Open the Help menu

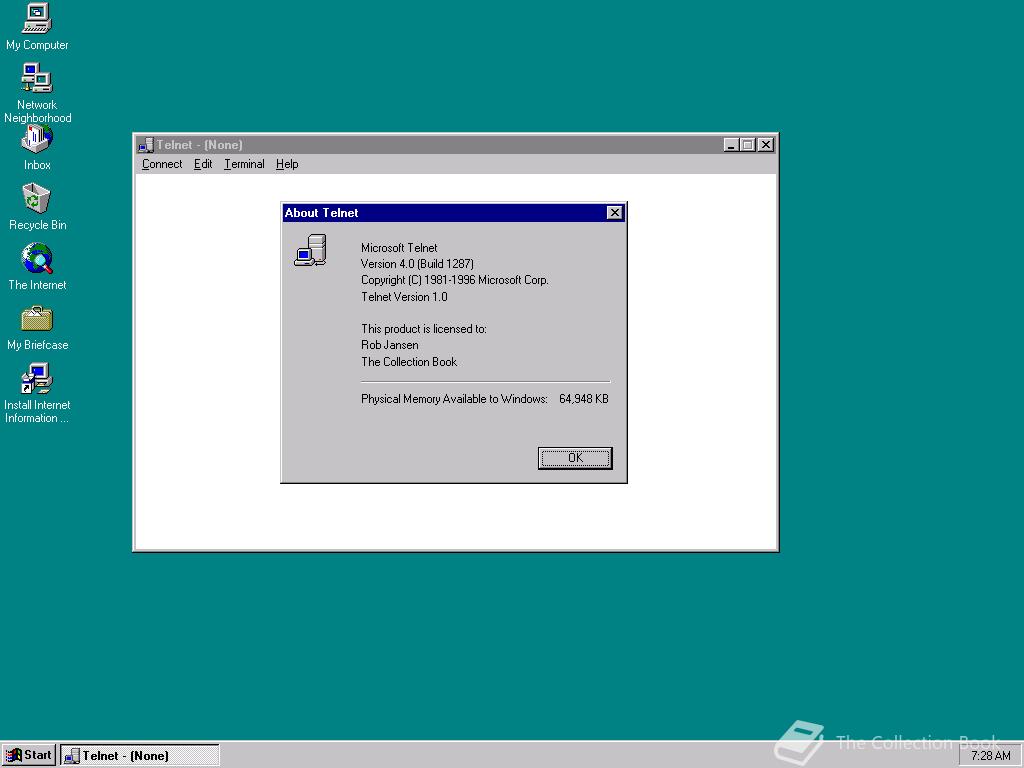(x=287, y=164)
